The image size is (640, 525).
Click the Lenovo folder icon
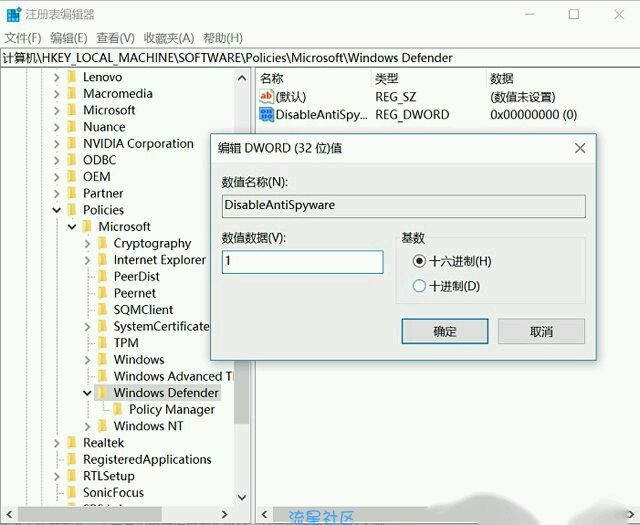(72, 77)
